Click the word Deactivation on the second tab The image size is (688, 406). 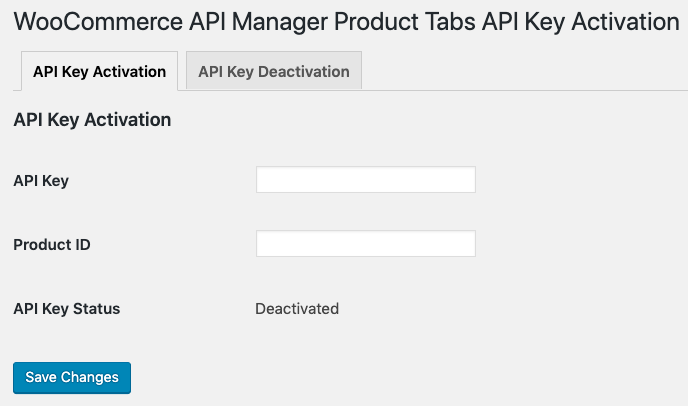tap(304, 72)
